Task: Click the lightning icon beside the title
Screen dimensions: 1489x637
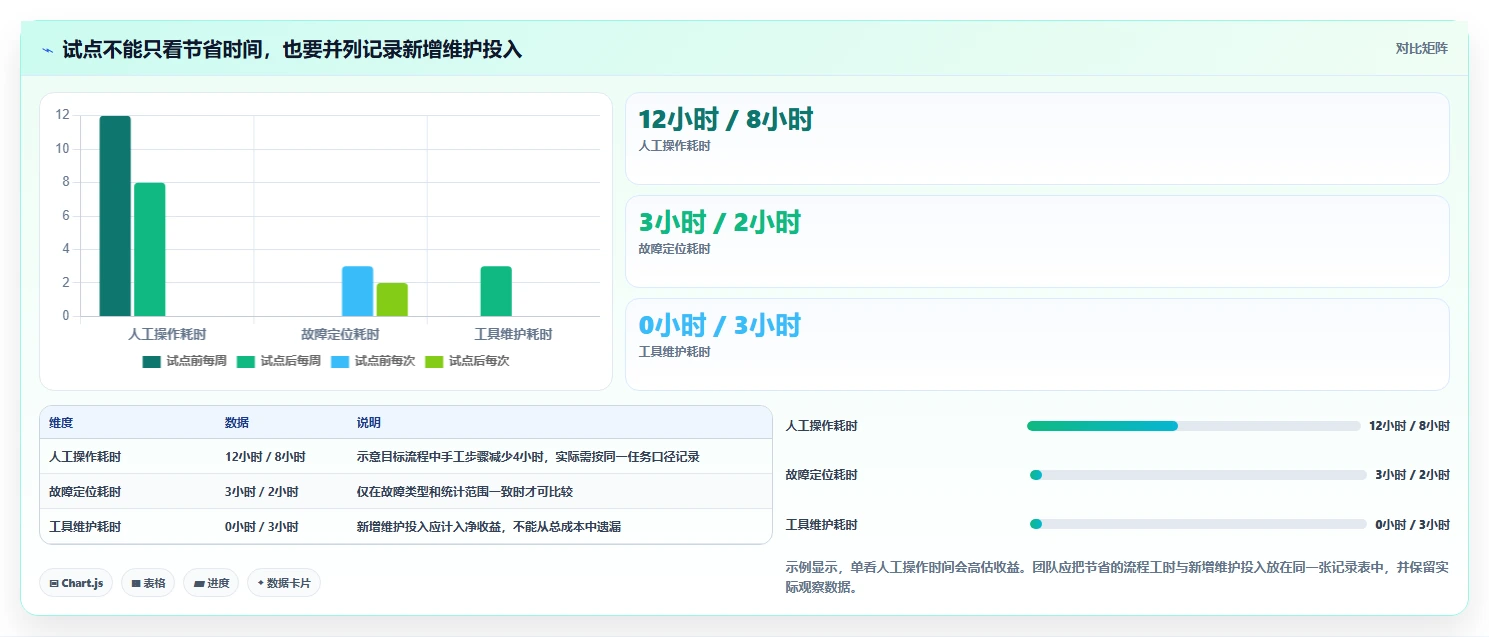Action: [x=48, y=50]
